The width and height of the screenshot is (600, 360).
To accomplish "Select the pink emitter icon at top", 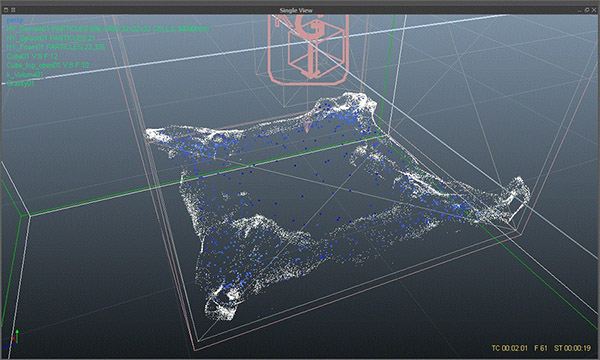I will click(308, 49).
